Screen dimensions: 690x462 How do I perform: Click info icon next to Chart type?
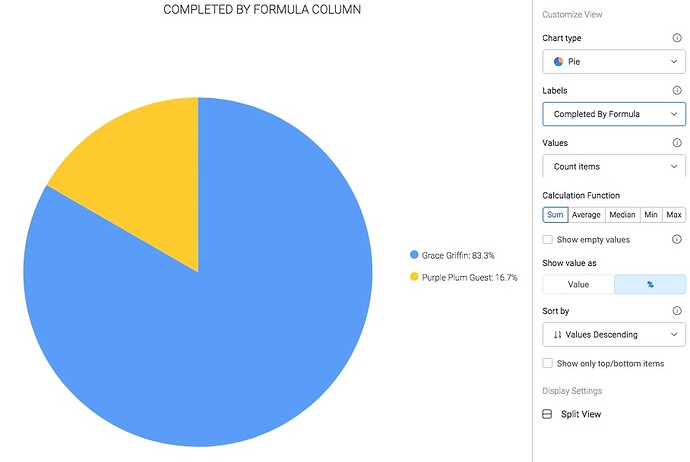click(x=677, y=38)
